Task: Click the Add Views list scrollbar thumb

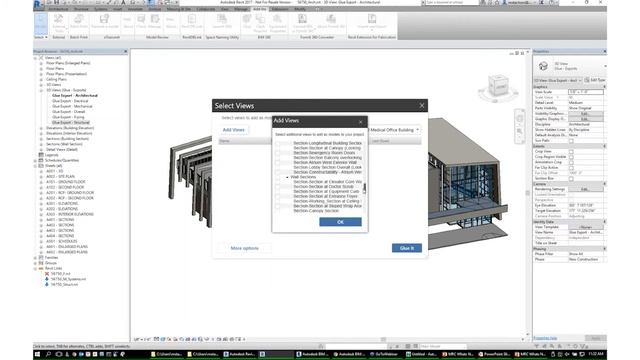Action: coord(364,188)
